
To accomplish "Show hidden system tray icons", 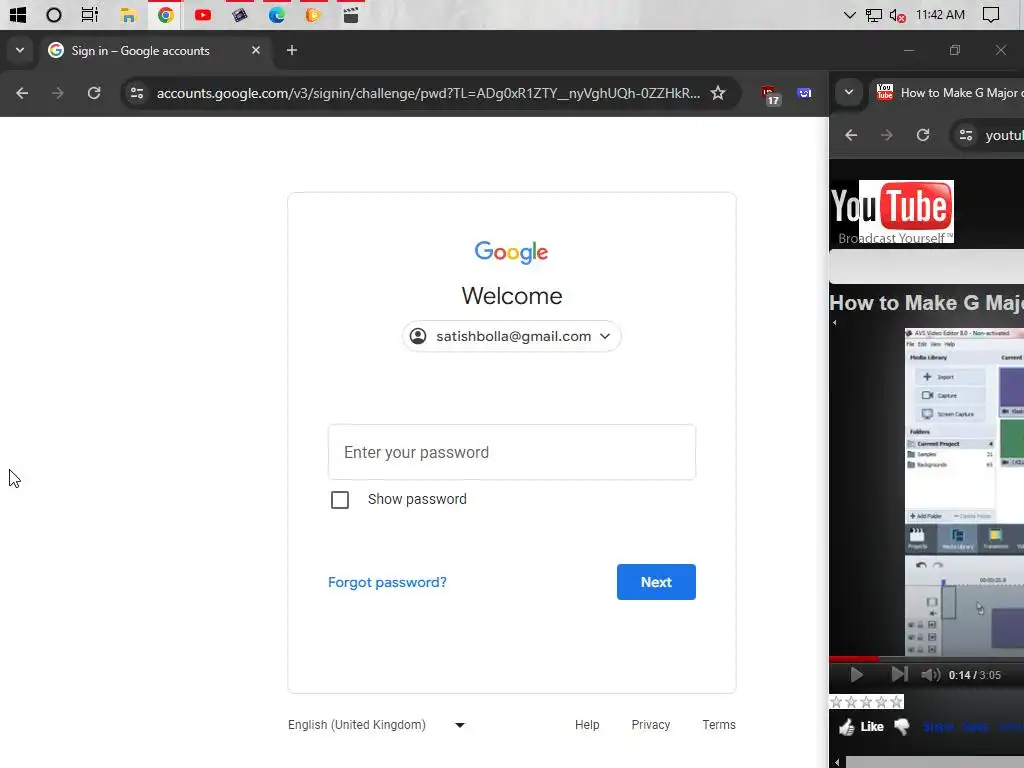I will [x=849, y=15].
